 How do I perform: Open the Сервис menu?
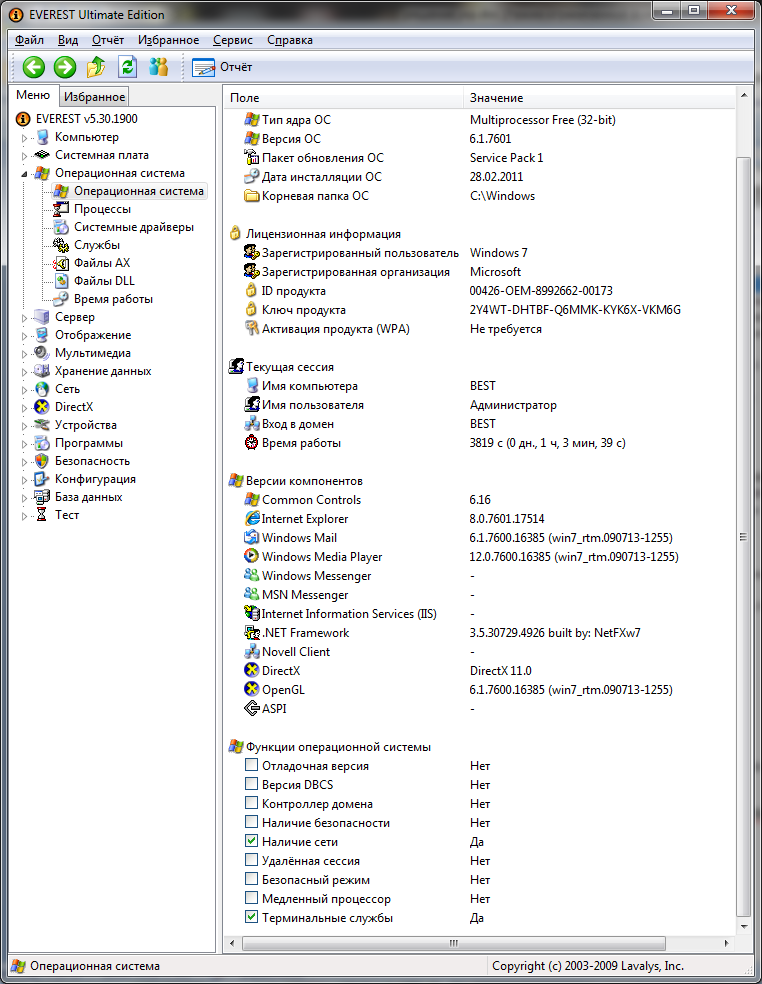coord(233,40)
